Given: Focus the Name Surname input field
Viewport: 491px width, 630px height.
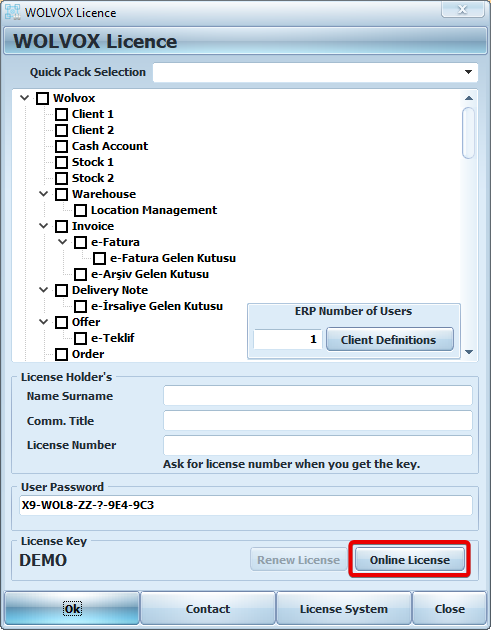Looking at the screenshot, I should click(317, 396).
